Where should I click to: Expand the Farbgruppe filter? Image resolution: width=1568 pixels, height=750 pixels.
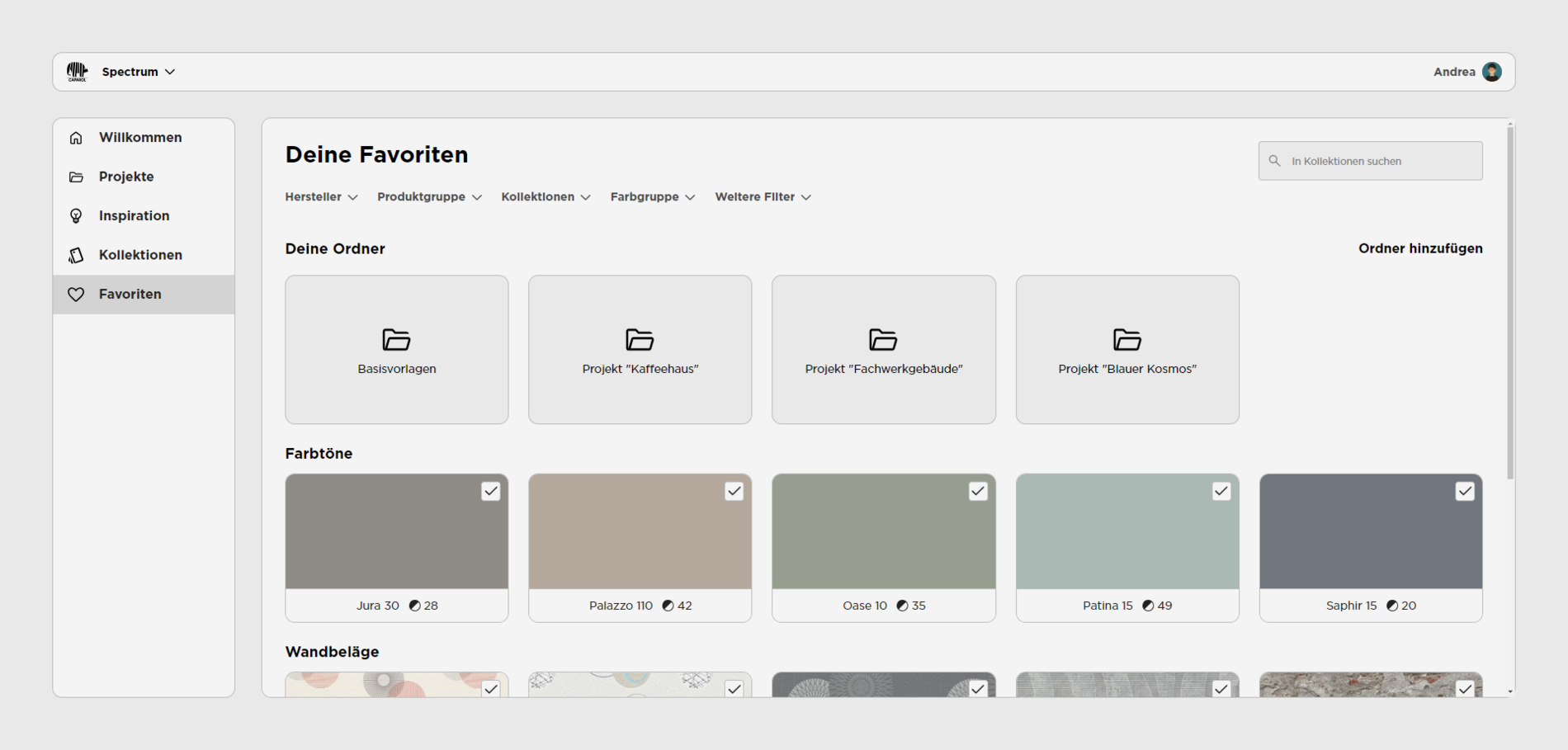click(x=653, y=196)
